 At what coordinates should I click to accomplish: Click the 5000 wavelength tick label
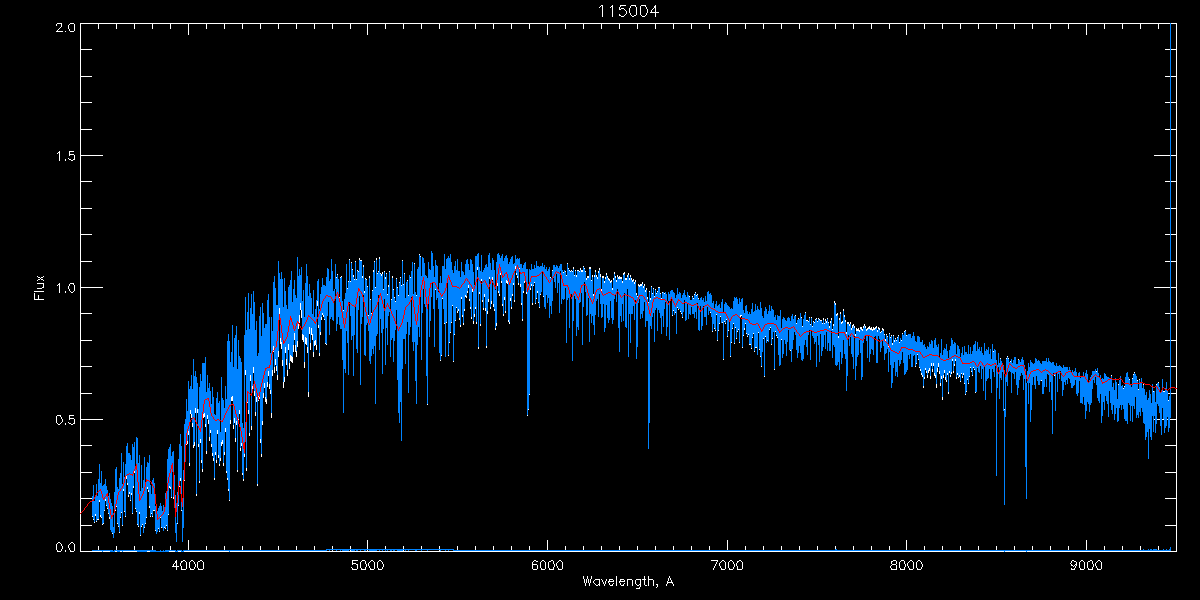tap(368, 564)
